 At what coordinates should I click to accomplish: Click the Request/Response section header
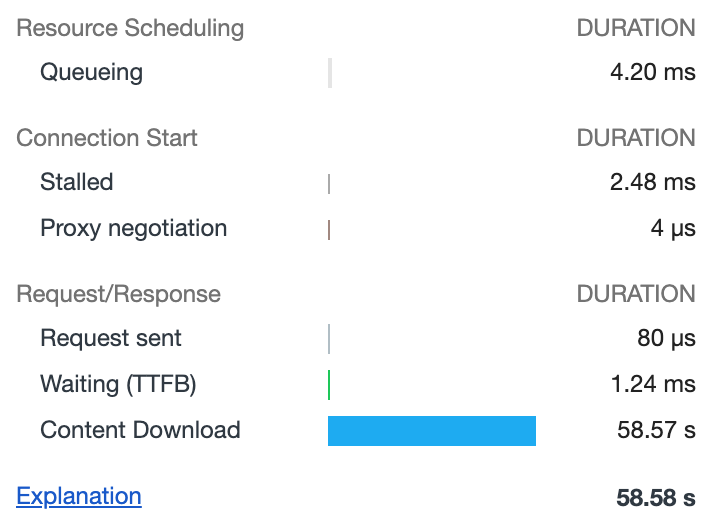click(118, 294)
